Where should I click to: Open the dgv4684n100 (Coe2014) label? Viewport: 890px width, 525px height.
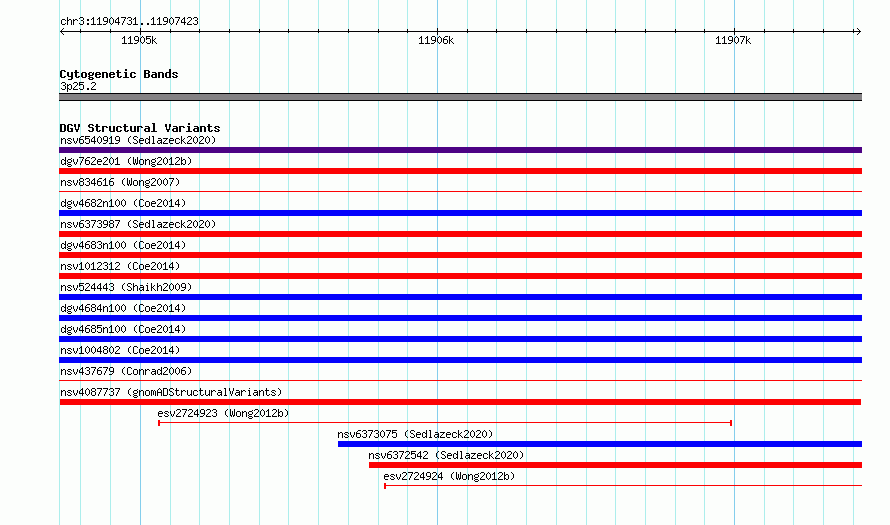pos(123,308)
